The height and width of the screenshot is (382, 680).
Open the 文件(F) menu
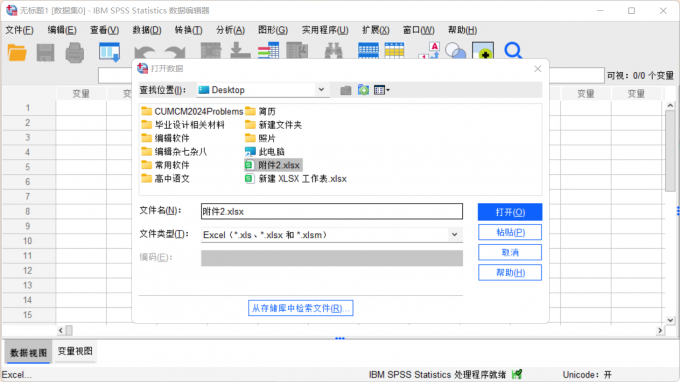(19, 30)
